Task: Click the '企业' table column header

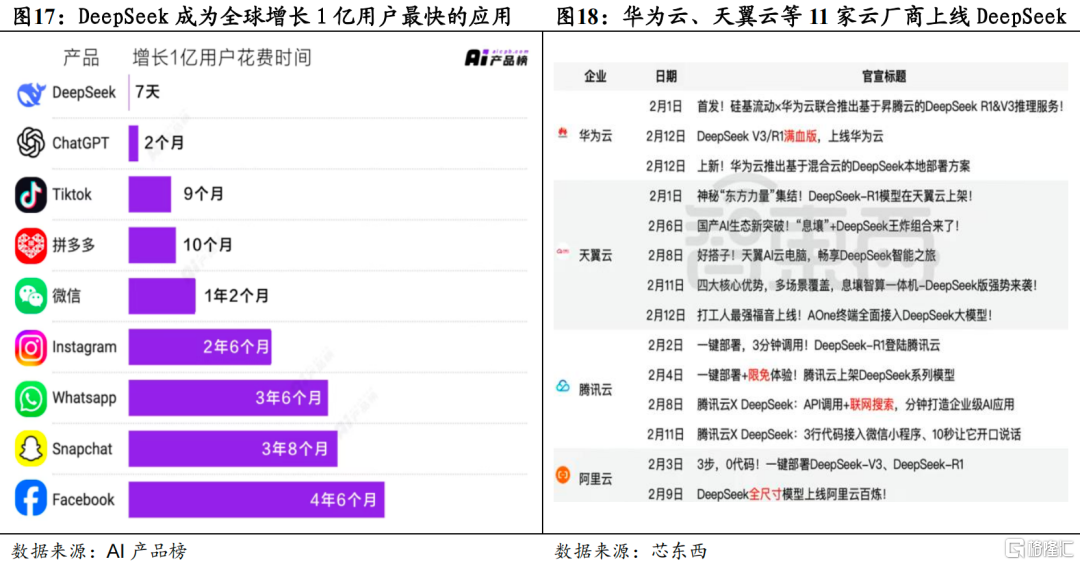Action: tap(595, 76)
